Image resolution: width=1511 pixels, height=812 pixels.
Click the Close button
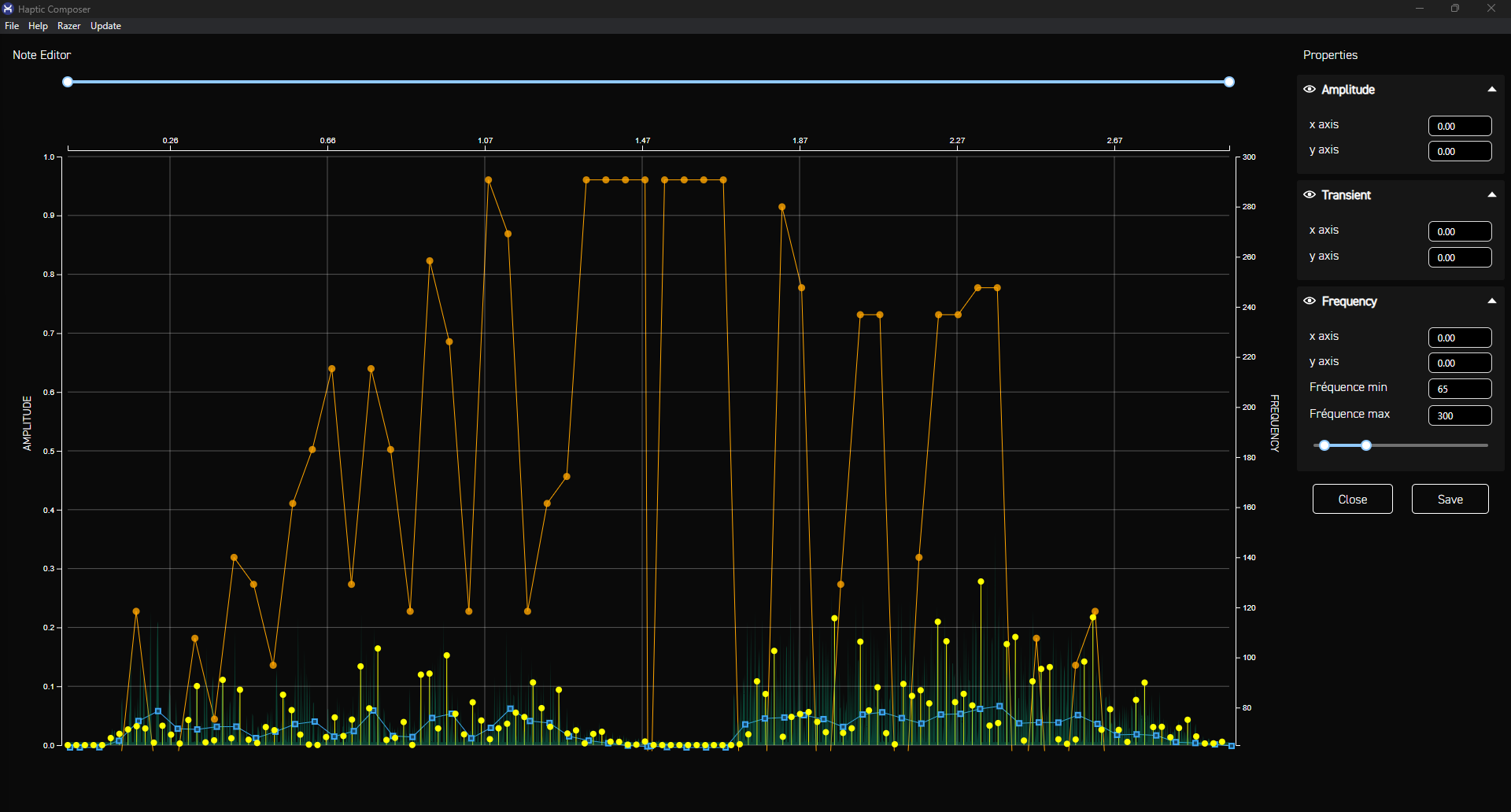pyautogui.click(x=1352, y=499)
